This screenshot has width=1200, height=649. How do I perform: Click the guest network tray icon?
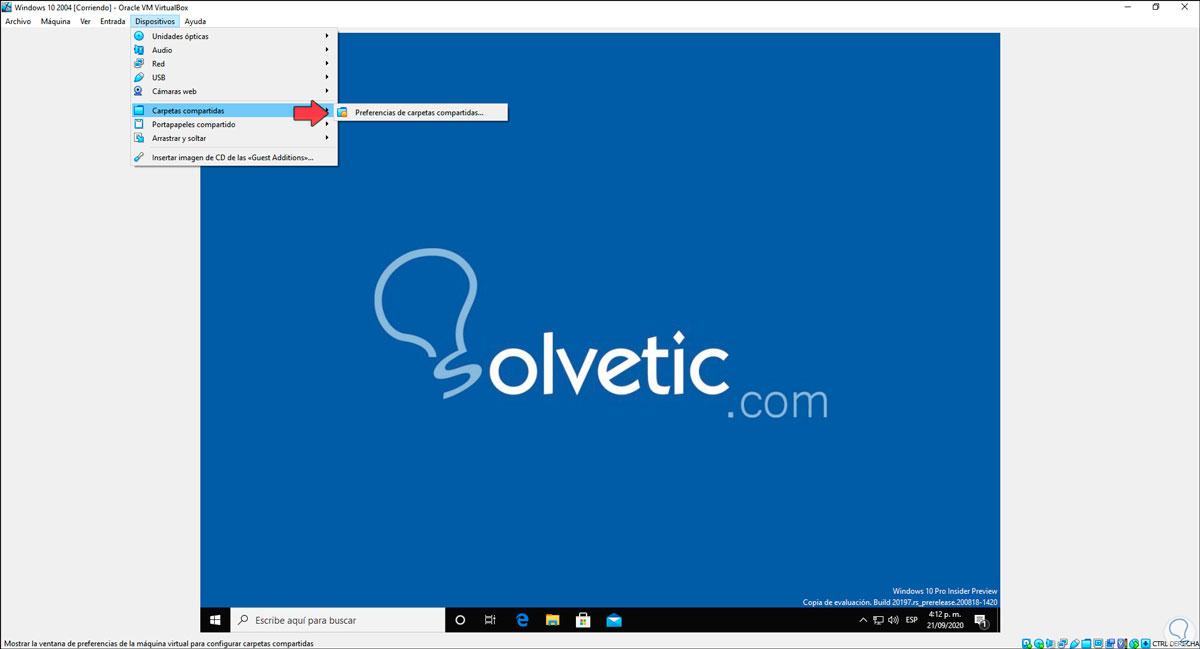[x=878, y=620]
